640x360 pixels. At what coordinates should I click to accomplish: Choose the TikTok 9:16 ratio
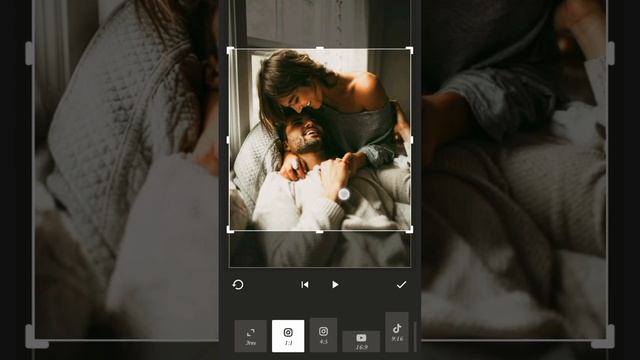397,332
